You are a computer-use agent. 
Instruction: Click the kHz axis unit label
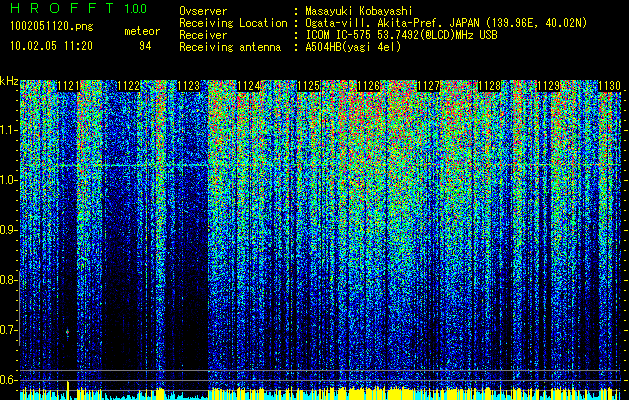(x=9, y=81)
